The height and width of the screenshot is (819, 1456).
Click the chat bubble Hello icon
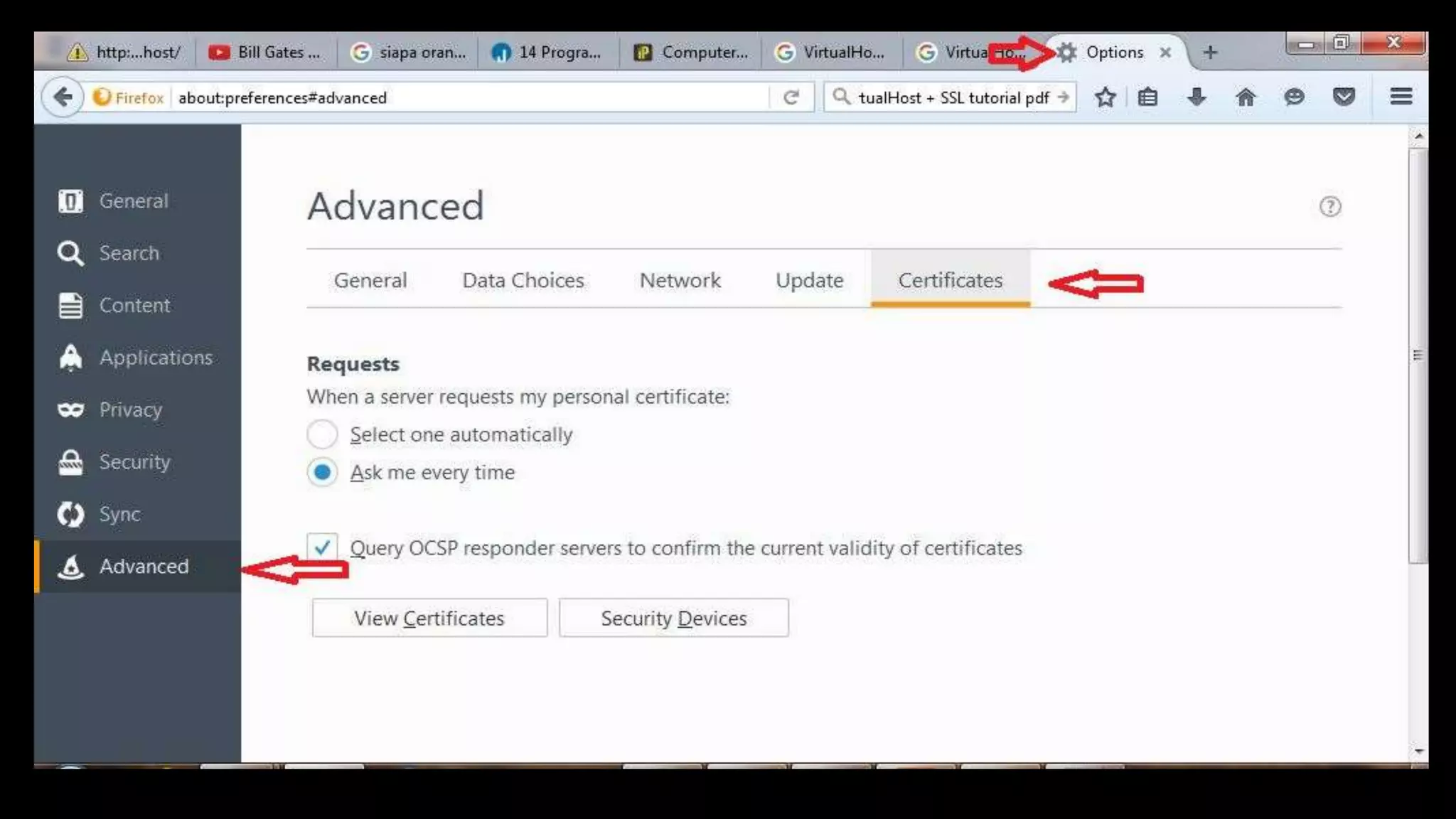[1294, 97]
